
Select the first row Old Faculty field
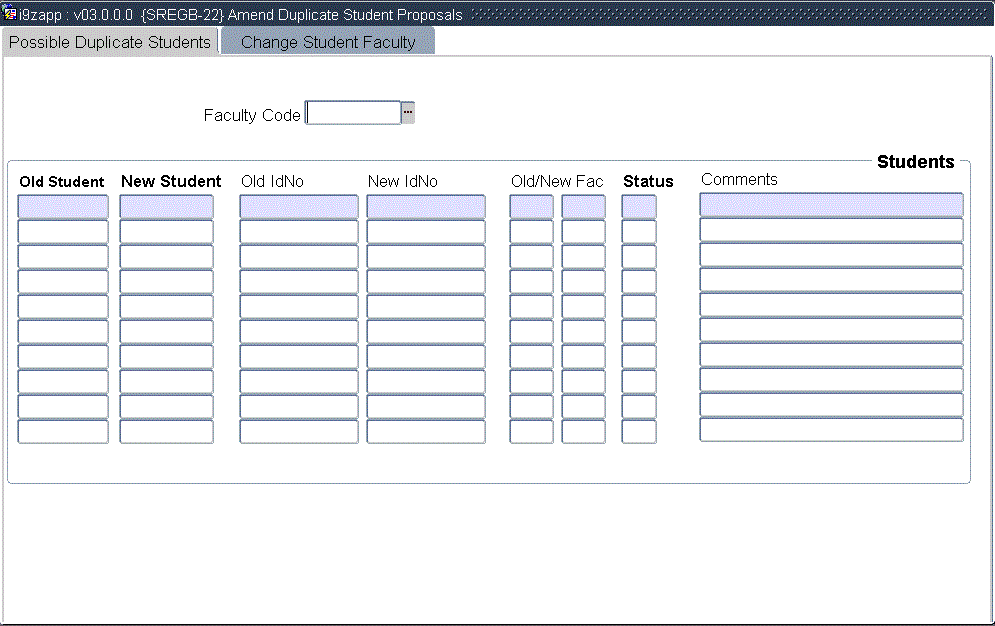pos(531,207)
